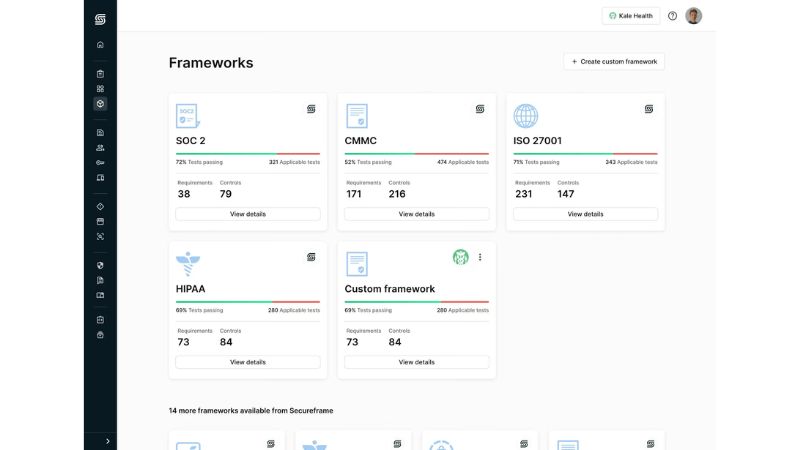Open the shield icon in sidebar
This screenshot has height=450, width=800.
pyautogui.click(x=100, y=265)
